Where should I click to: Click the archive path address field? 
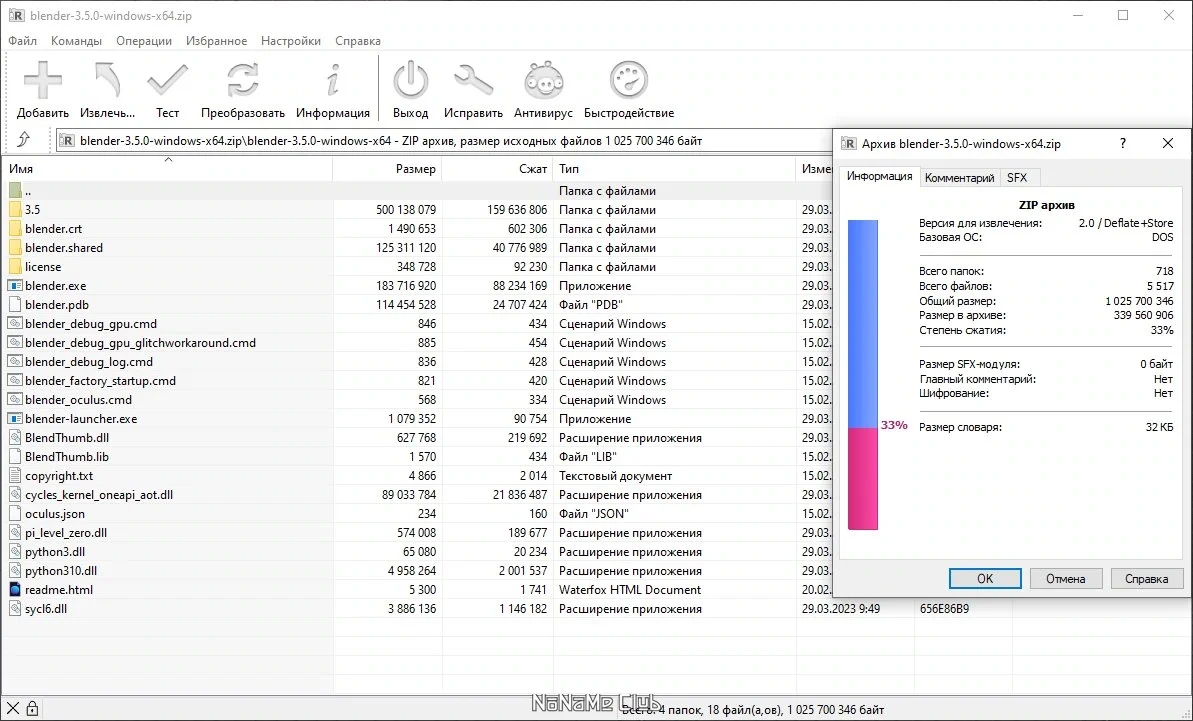pos(444,141)
